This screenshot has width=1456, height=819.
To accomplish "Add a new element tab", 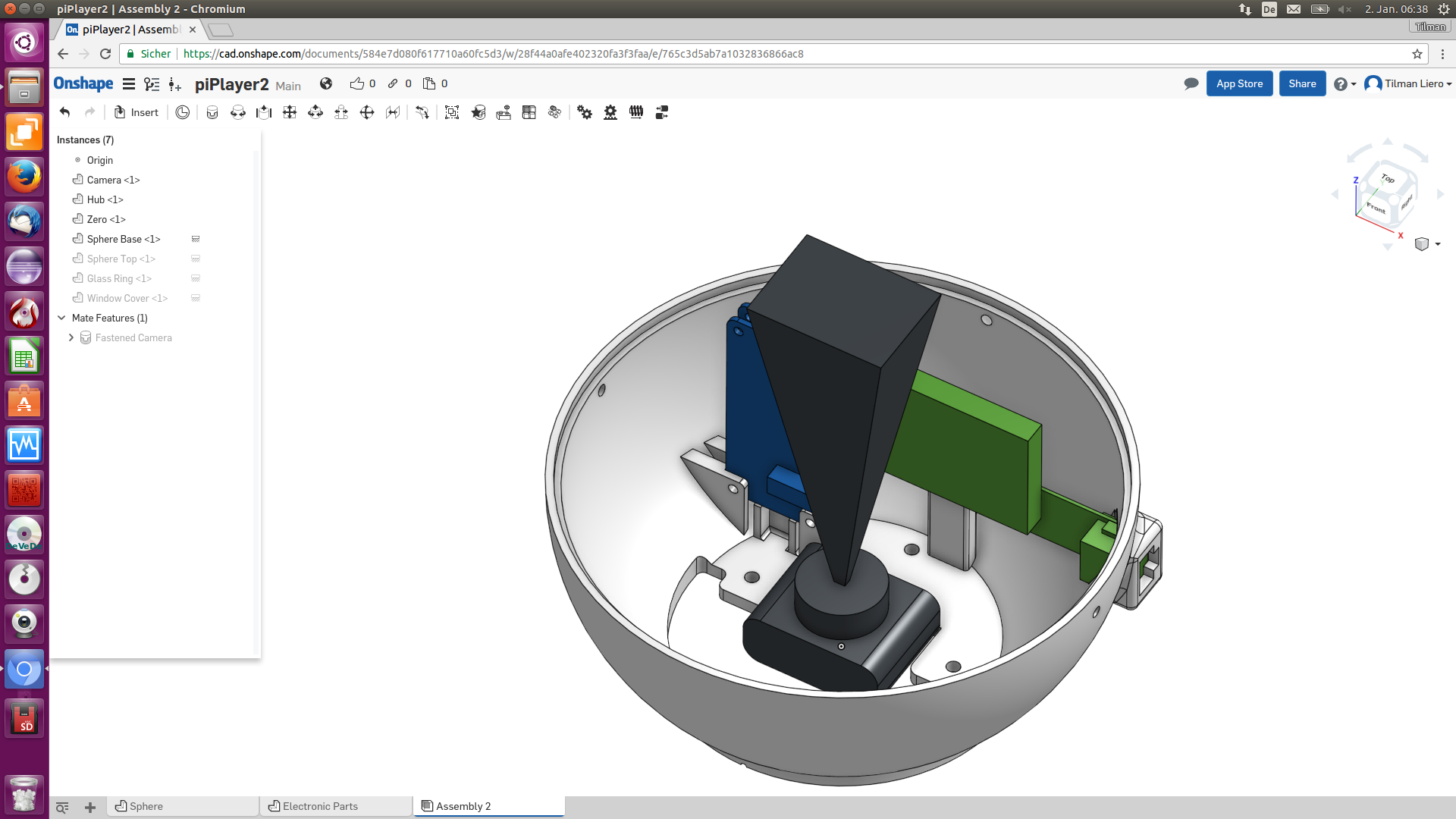I will 90,807.
